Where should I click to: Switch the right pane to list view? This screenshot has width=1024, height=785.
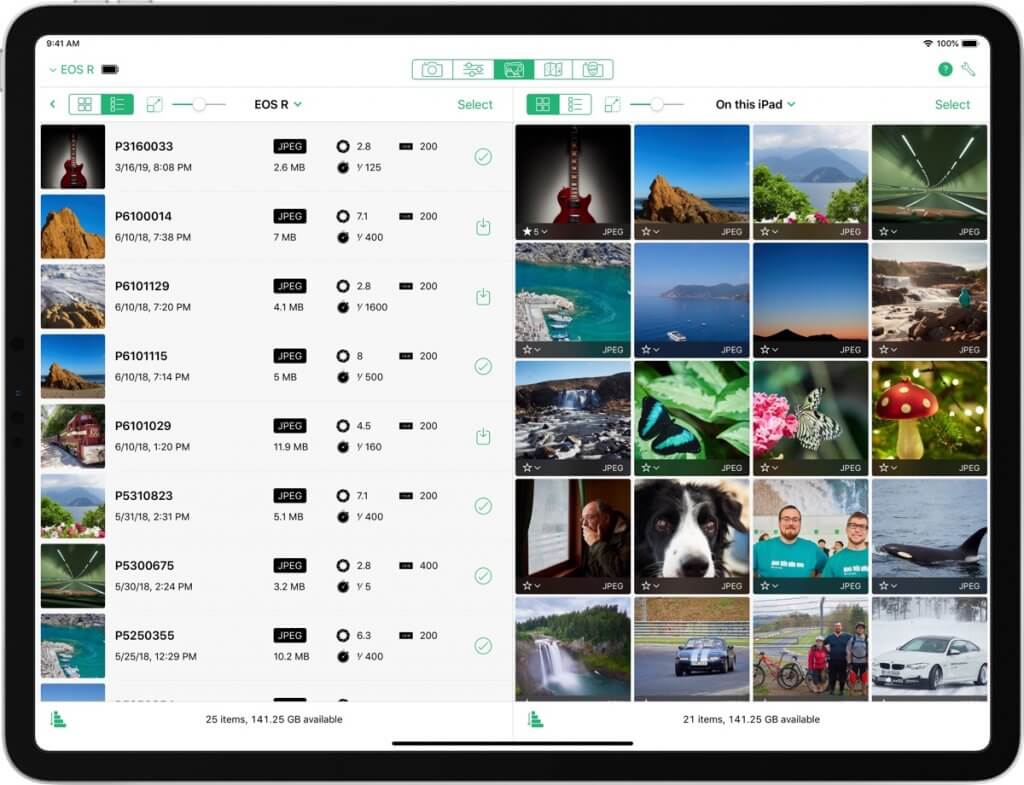pyautogui.click(x=575, y=104)
